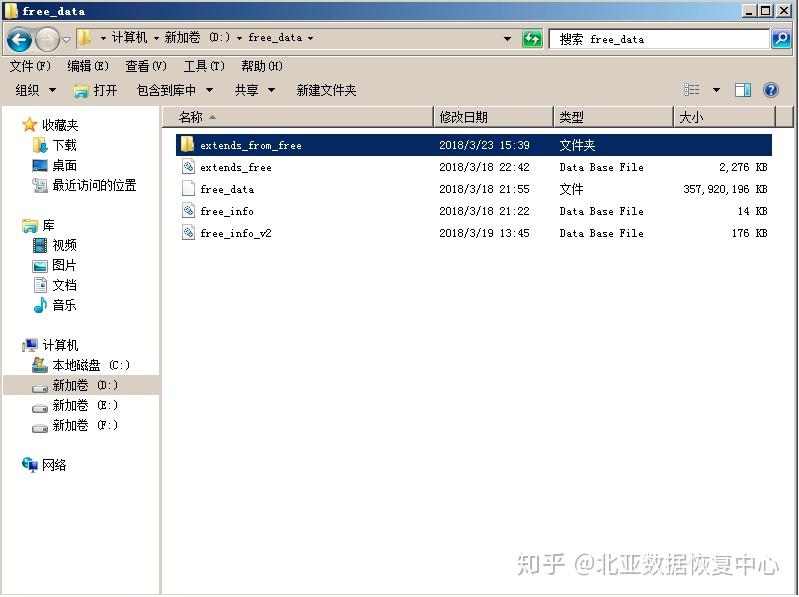Select 计算机 in navigation pane
The height and width of the screenshot is (597, 799).
(50, 345)
